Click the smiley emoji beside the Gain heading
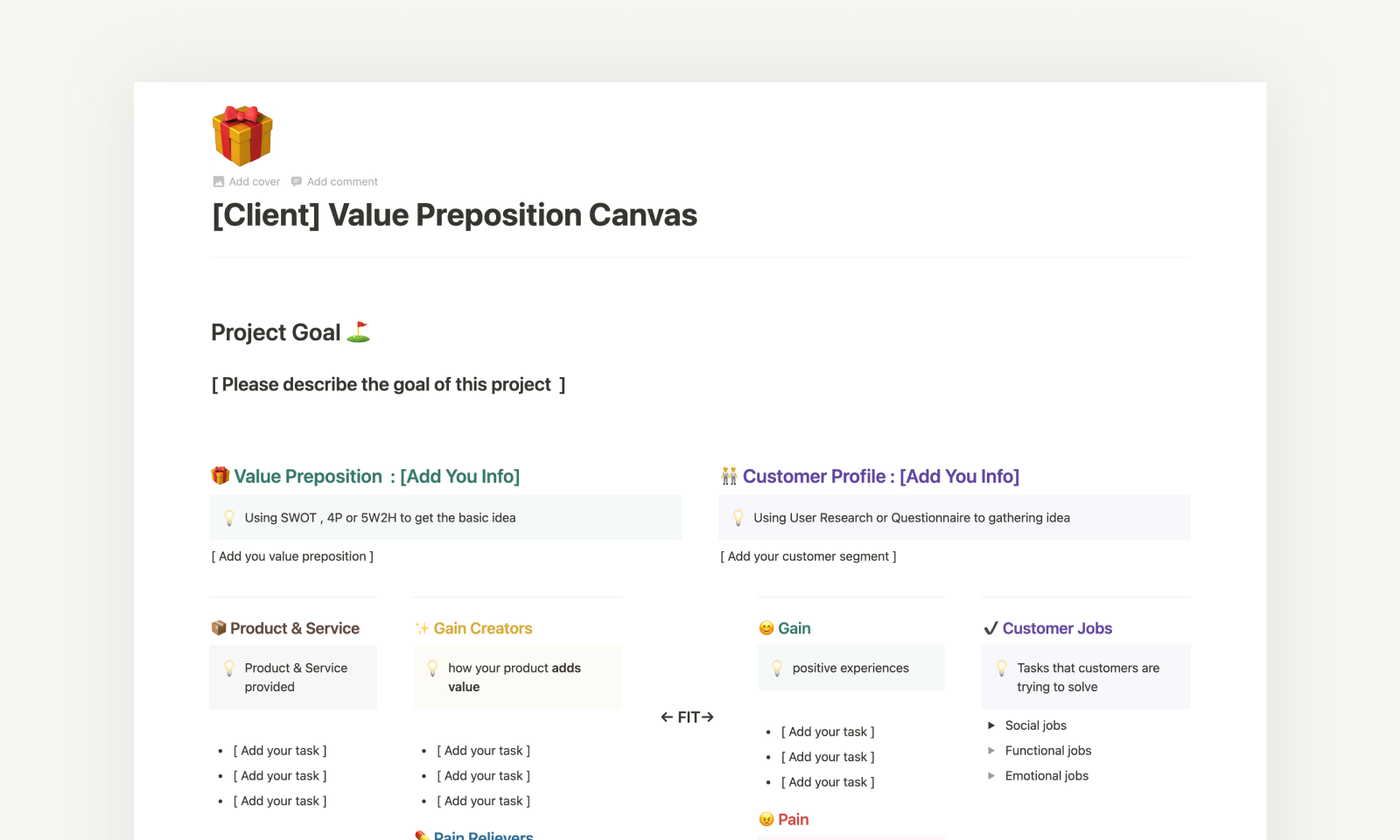This screenshot has width=1400, height=840. tap(766, 627)
